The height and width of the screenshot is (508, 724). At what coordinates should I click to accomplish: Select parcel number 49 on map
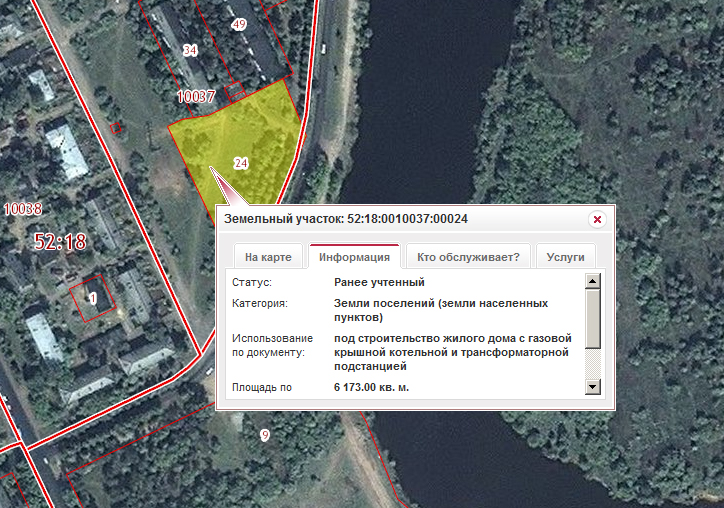239,24
